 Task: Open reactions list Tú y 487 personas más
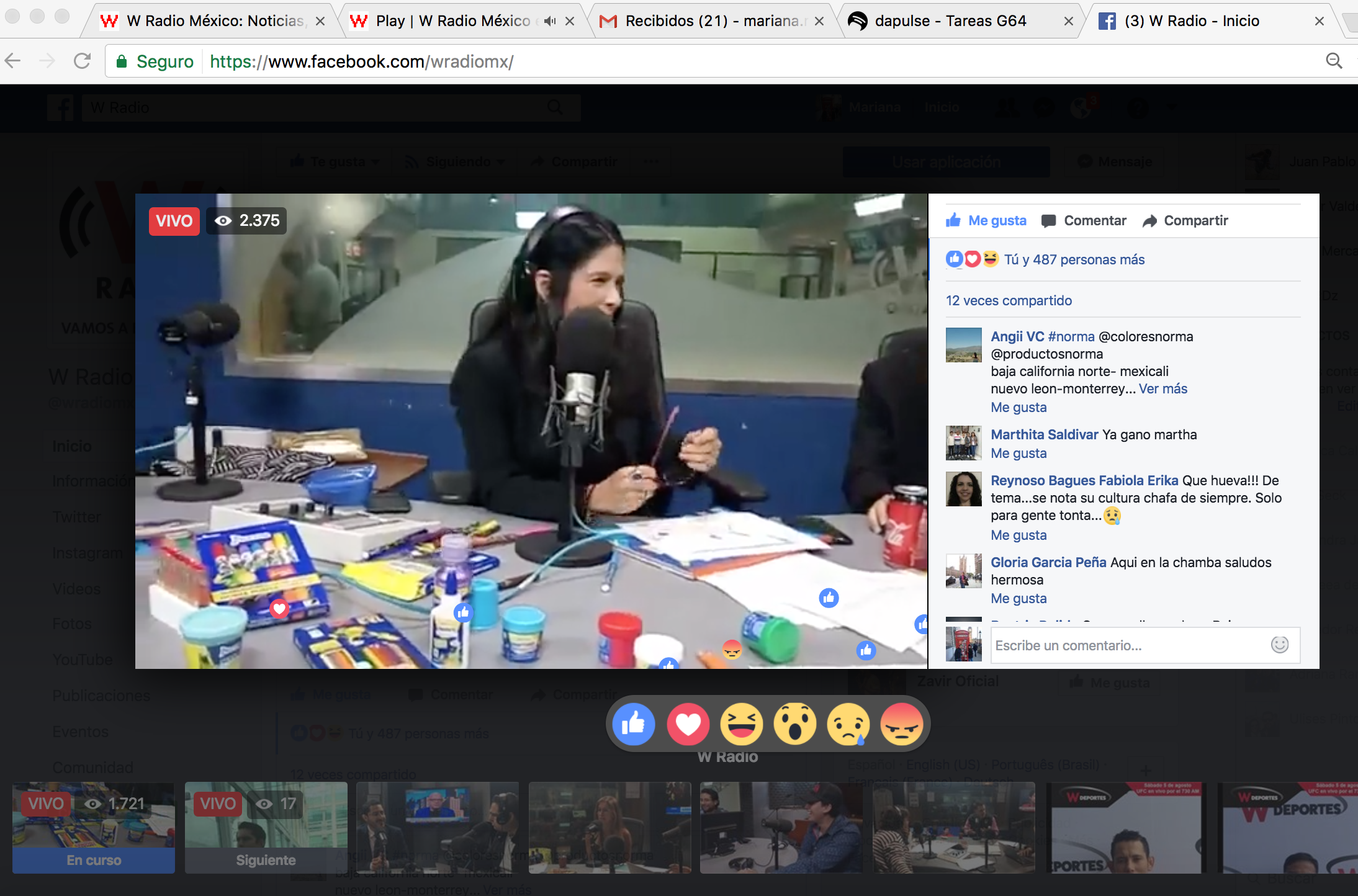pyautogui.click(x=1074, y=259)
